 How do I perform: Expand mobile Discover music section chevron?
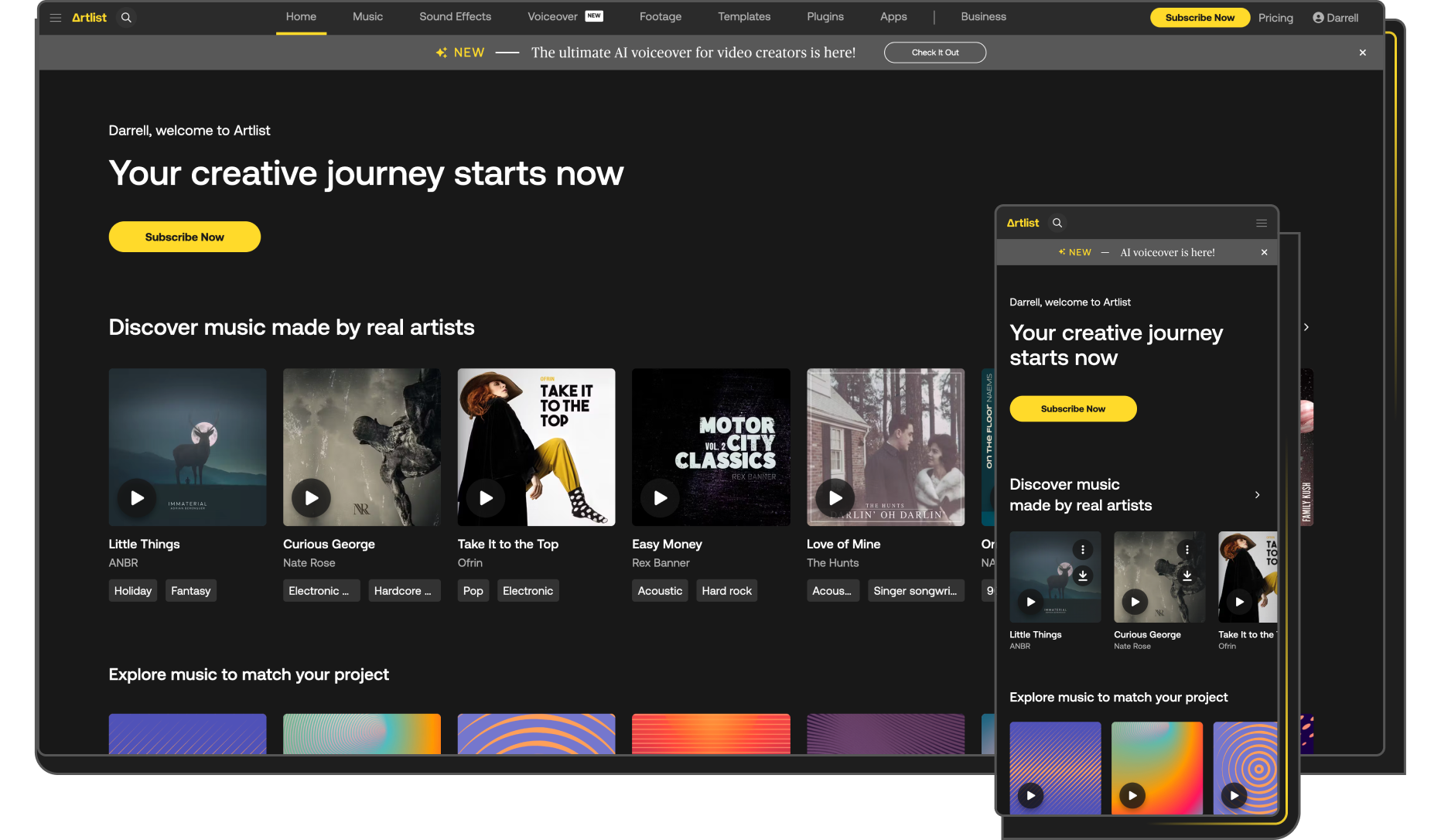[1257, 495]
